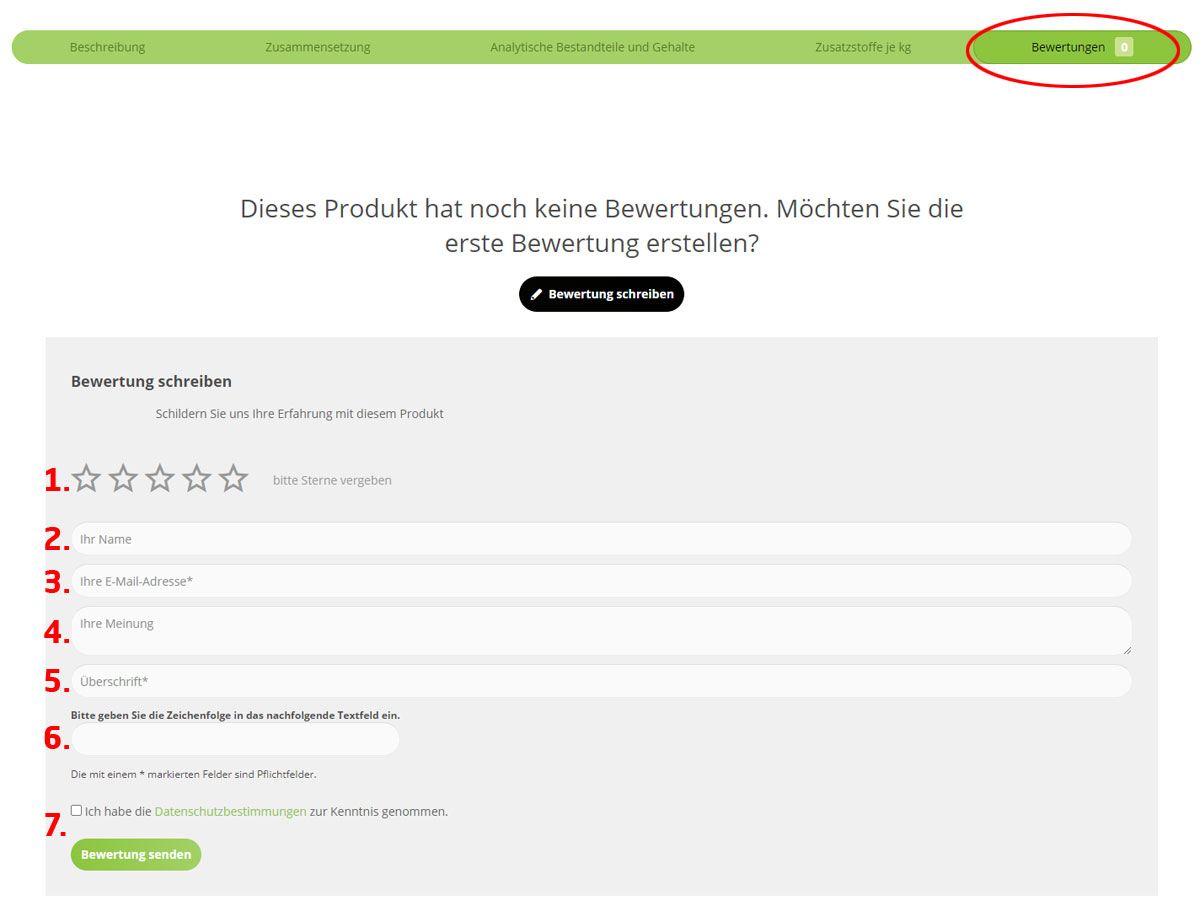
Task: Select the fourth rating star
Action: [197, 479]
